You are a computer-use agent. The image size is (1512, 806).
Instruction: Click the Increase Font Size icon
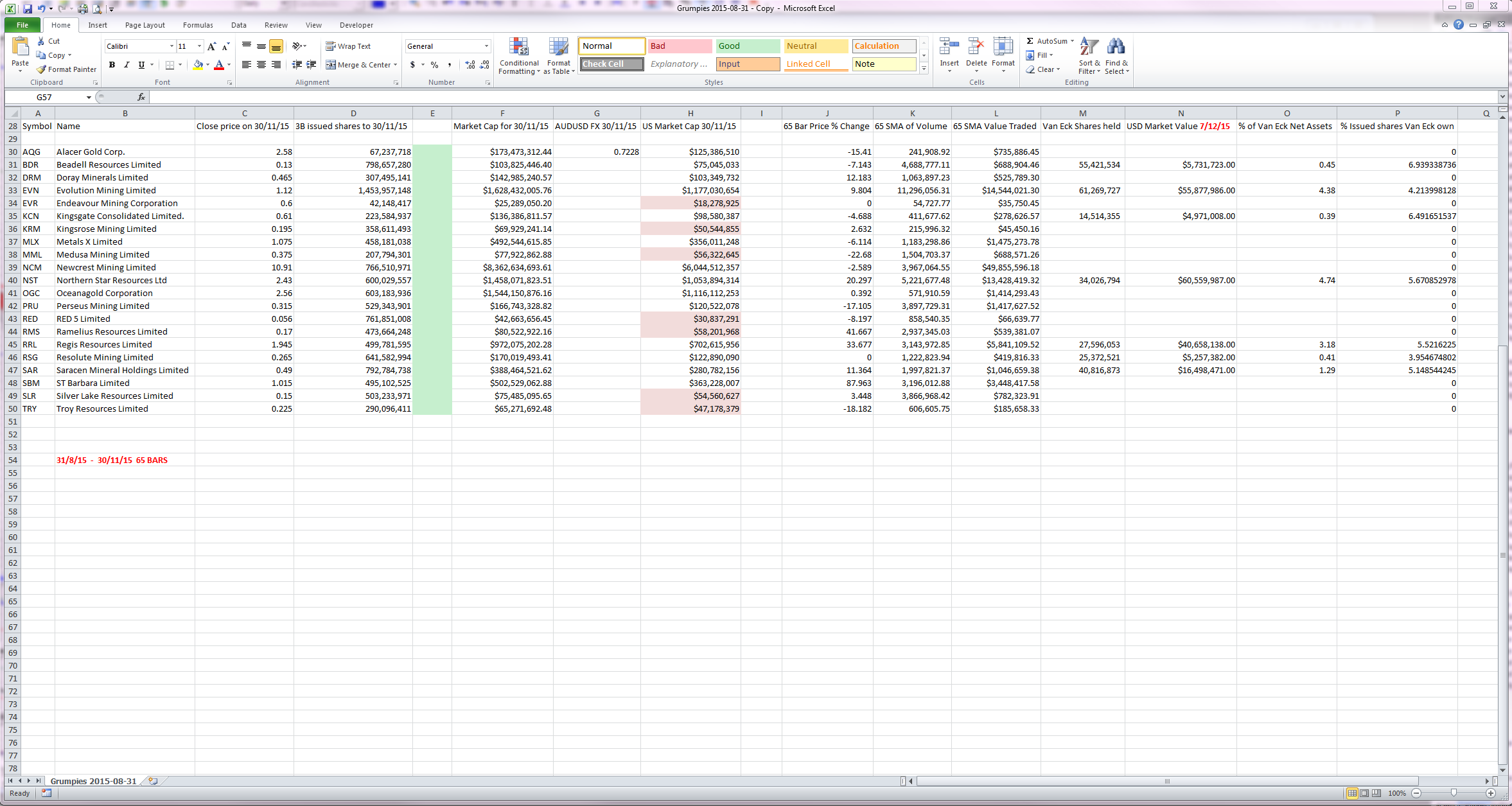(211, 46)
